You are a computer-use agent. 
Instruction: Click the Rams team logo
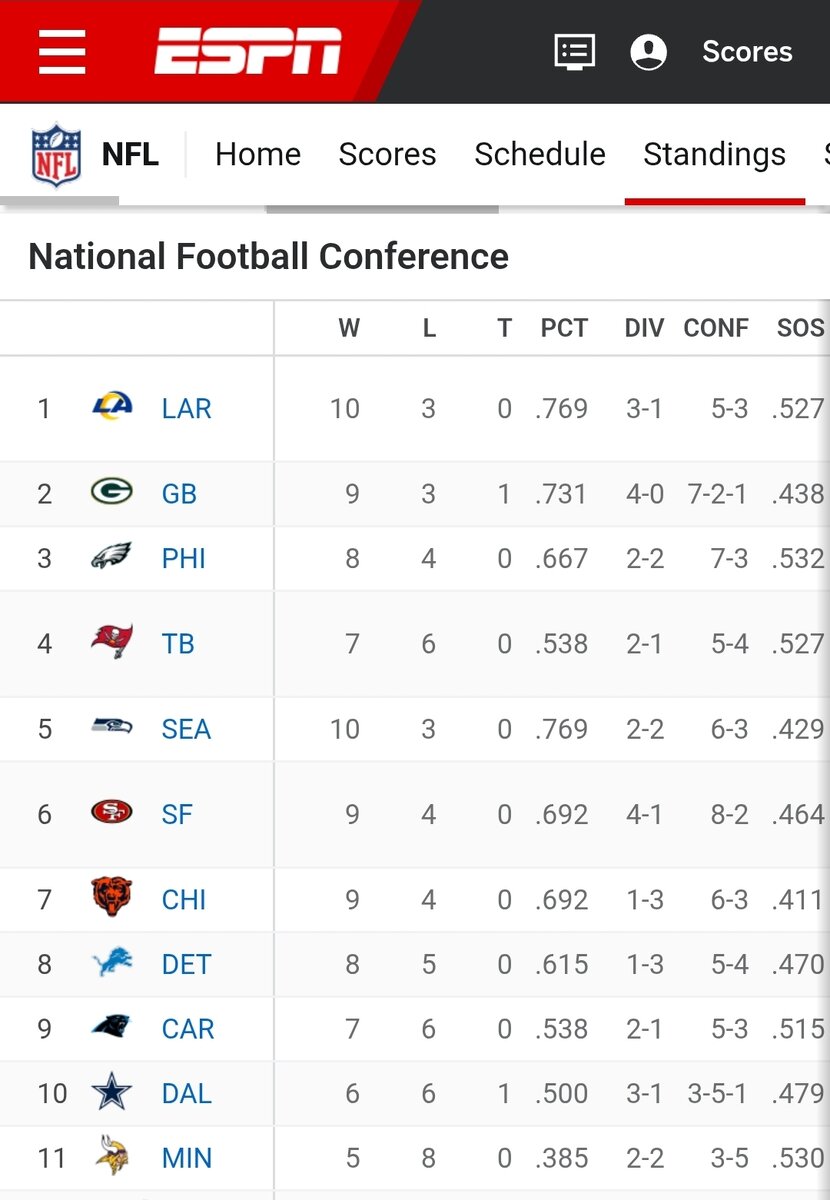click(x=111, y=407)
